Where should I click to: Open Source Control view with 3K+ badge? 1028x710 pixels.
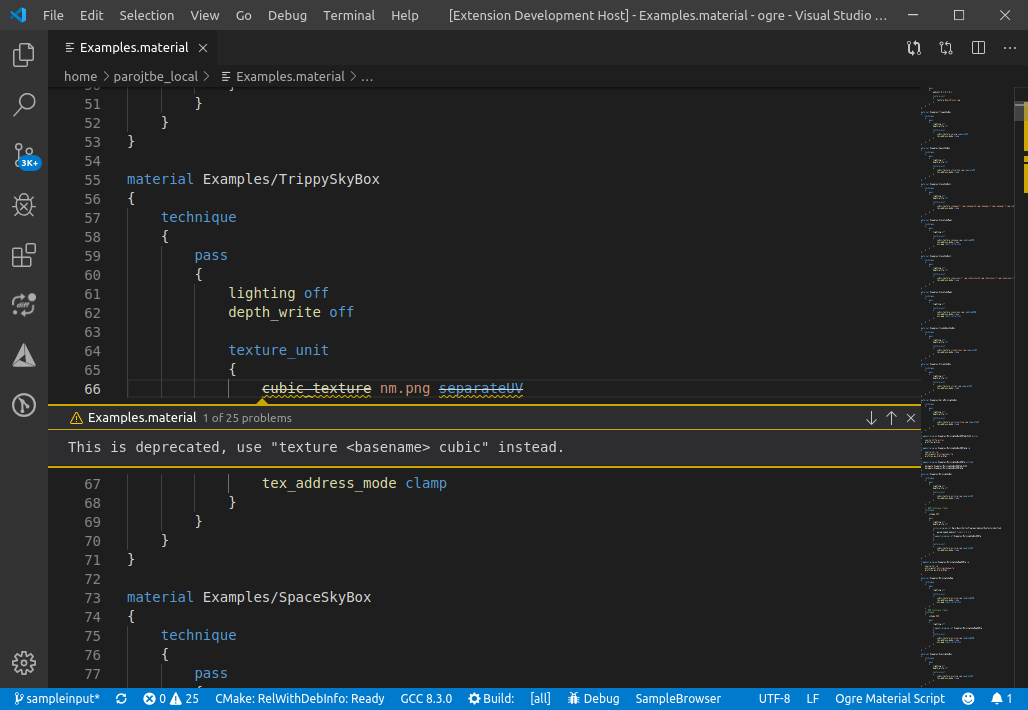(25, 156)
